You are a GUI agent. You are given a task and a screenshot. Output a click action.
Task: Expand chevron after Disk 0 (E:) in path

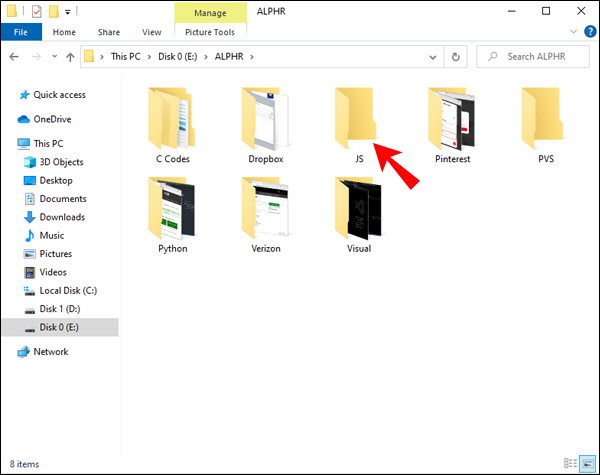pos(206,57)
